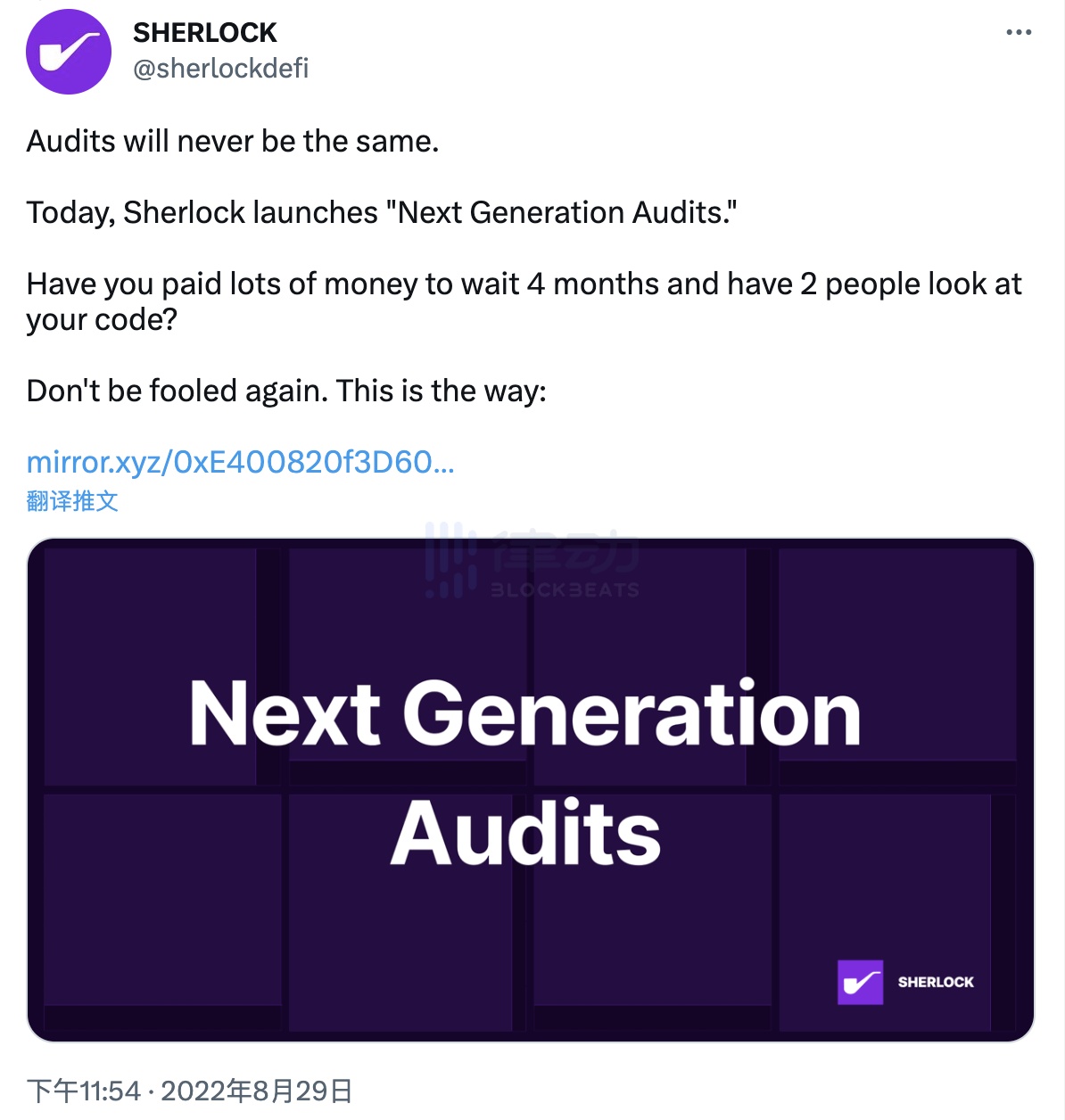Click the "Audits will never be the same." line
1065x1120 pixels.
click(233, 142)
